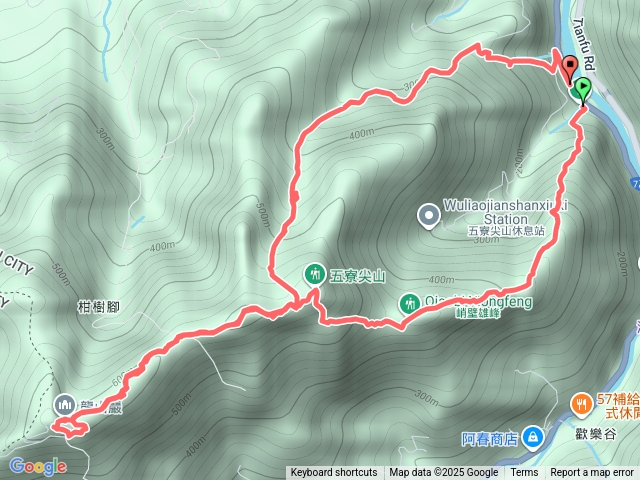Open the 阿春商店 shop marker
The width and height of the screenshot is (640, 480).
coord(534,438)
